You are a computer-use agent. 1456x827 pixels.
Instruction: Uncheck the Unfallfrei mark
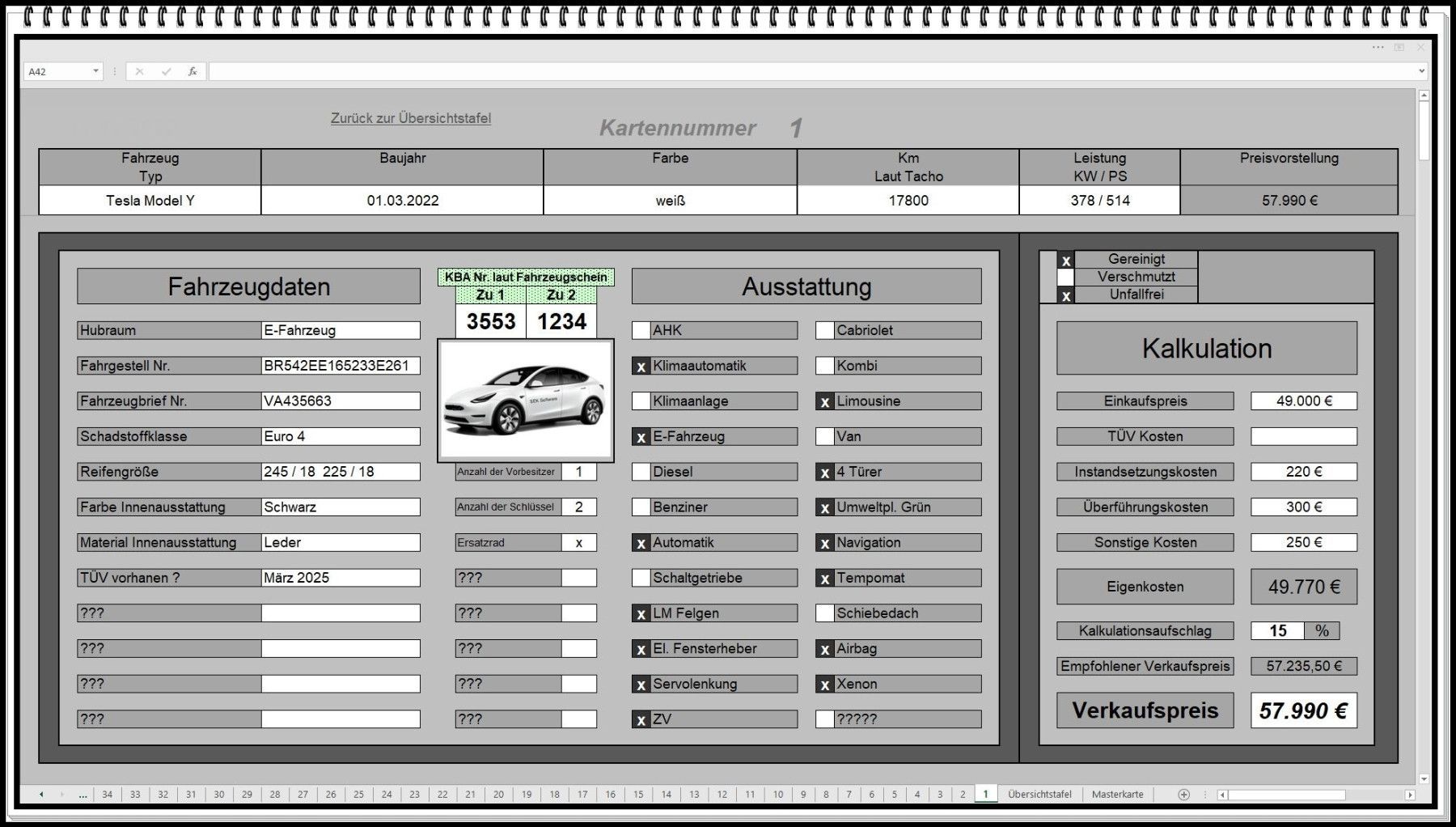coord(1064,295)
